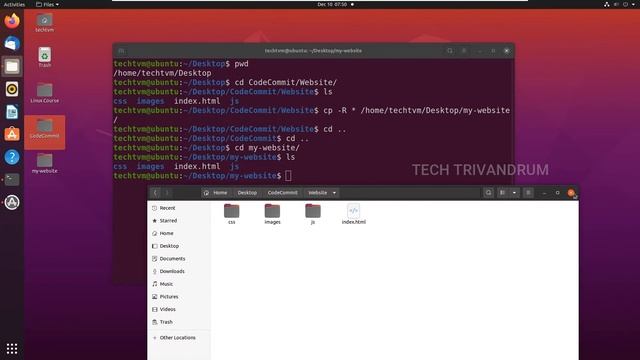The height and width of the screenshot is (360, 640).
Task: Open Desktop in the Files sidebar
Action: [179, 246]
